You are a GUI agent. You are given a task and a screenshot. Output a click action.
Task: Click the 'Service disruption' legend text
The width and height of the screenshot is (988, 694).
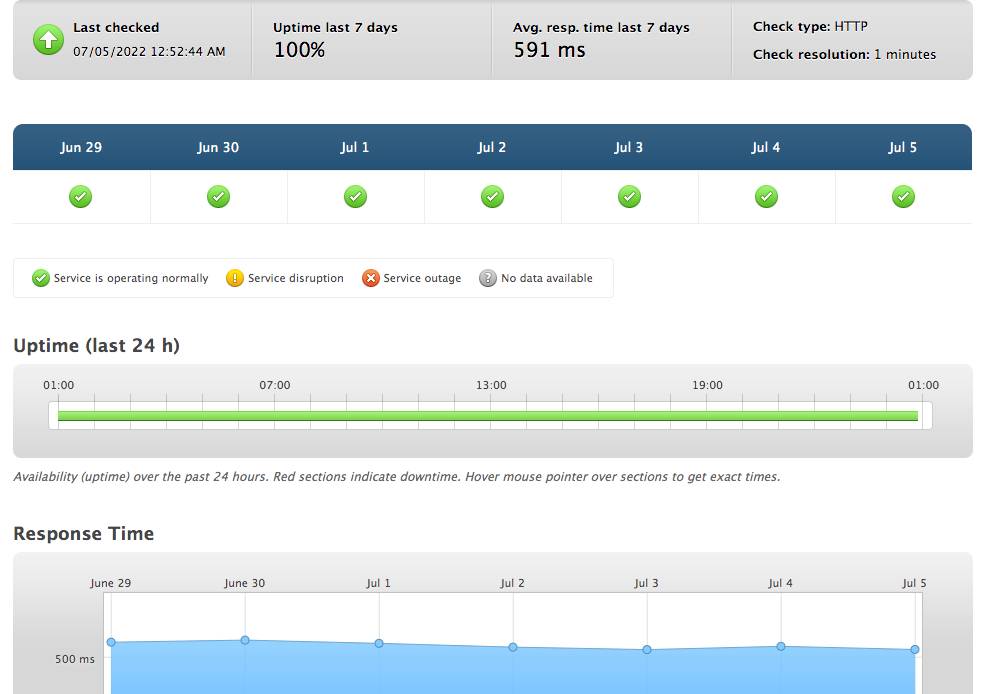pos(296,278)
